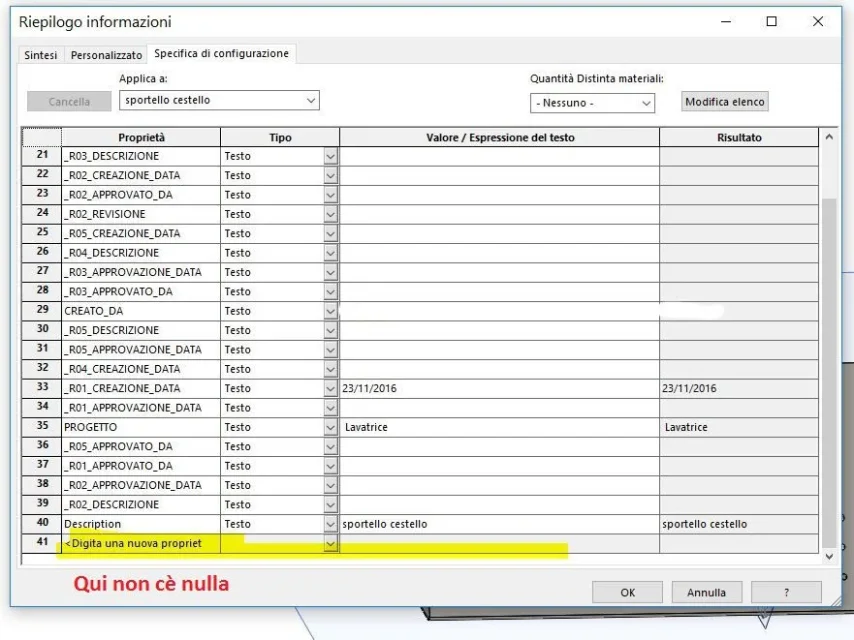Click the Proprietà column header

coord(141,137)
